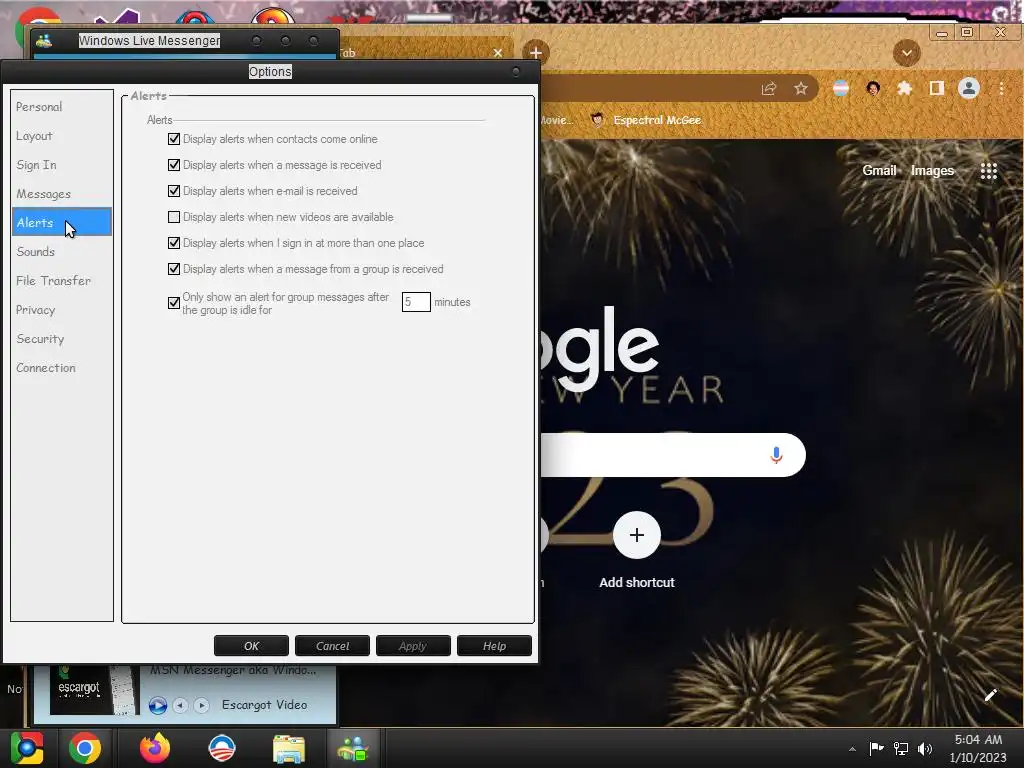Click the Escargot video thumbnail

[x=95, y=690]
